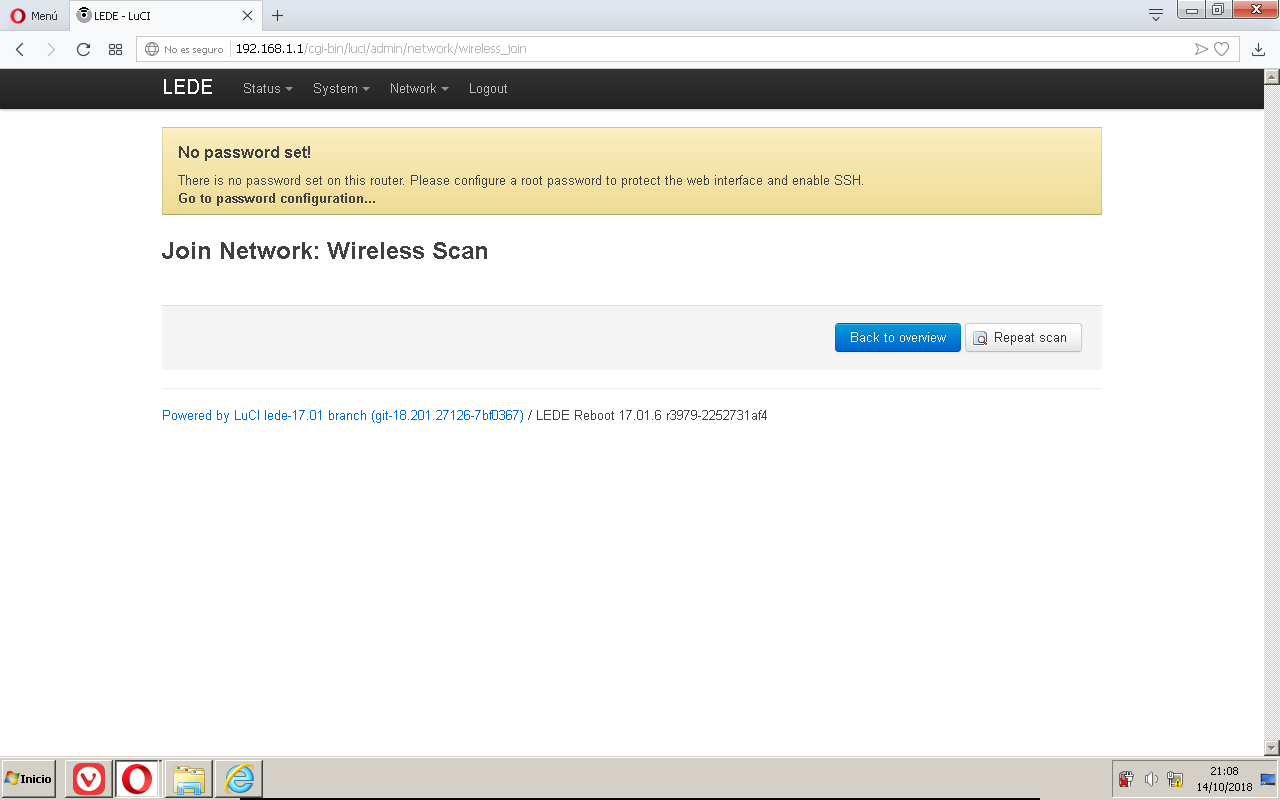This screenshot has height=800, width=1280.
Task: Close the LEDE - LuCI tab
Action: (x=248, y=16)
